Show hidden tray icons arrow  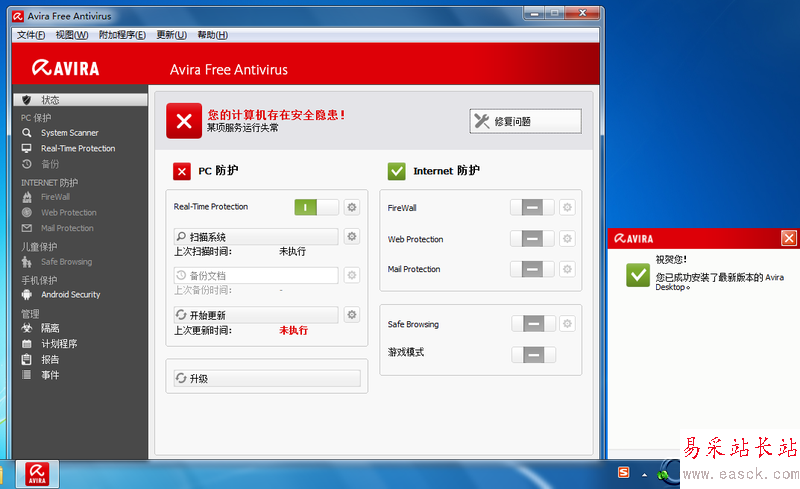pyautogui.click(x=644, y=475)
